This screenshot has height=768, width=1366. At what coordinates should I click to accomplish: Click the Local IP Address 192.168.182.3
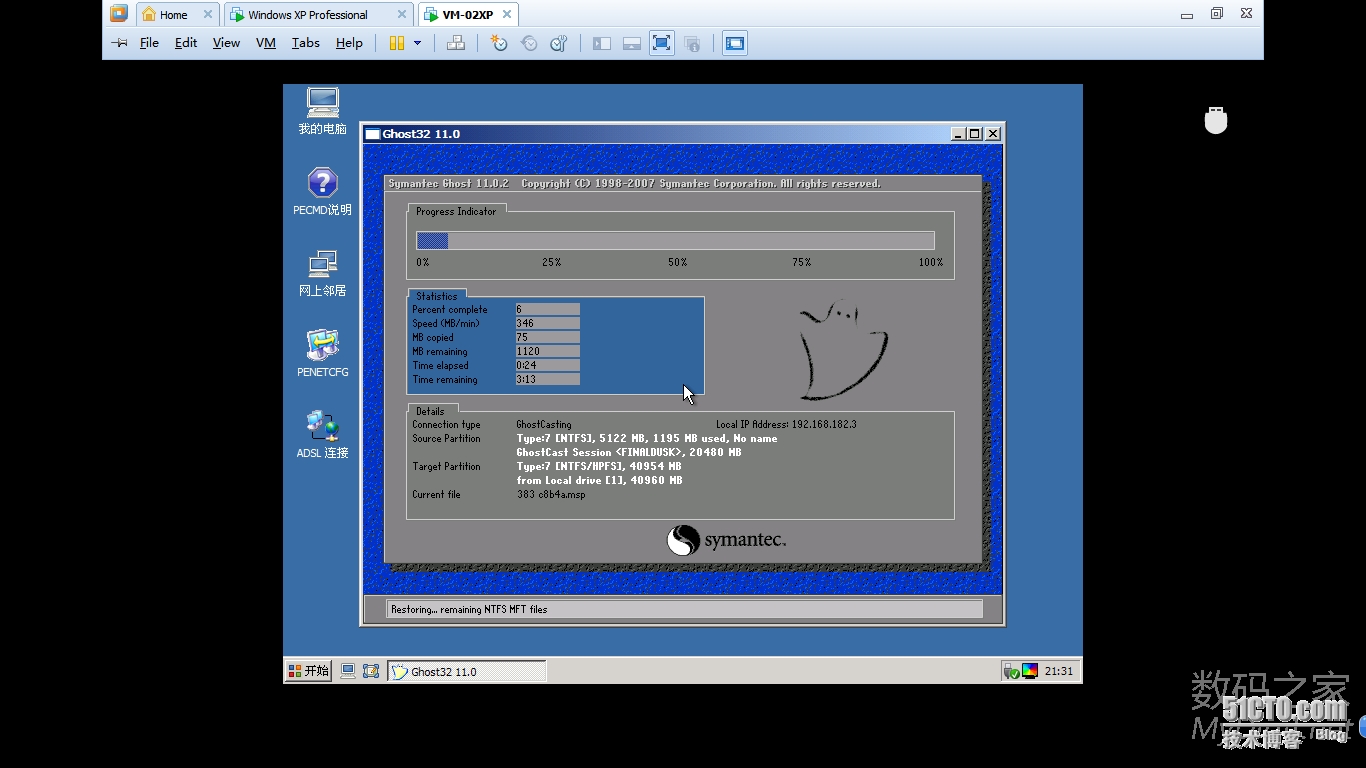tap(786, 424)
